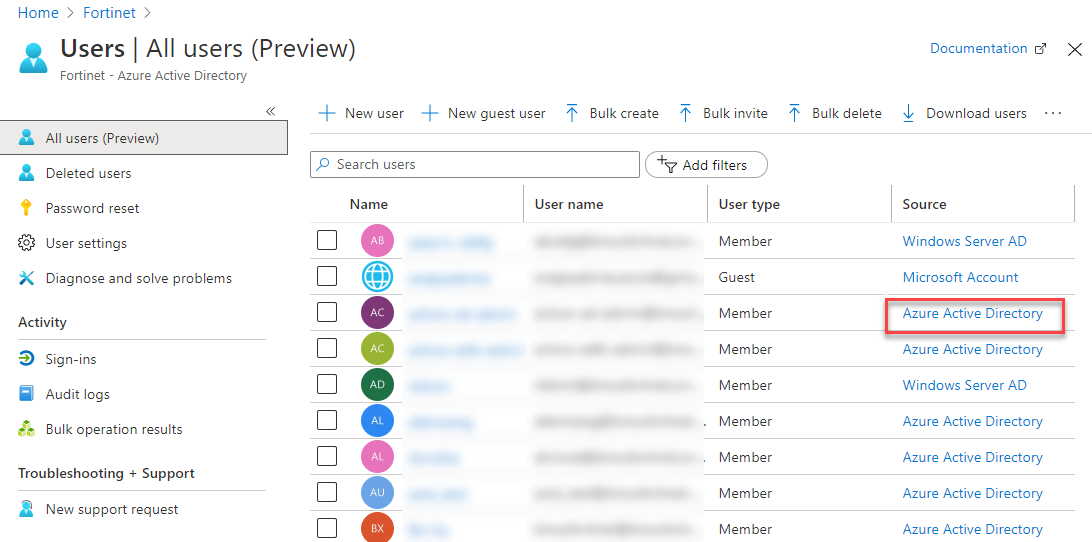
Task: Sort by User type column header
Action: coord(749,204)
